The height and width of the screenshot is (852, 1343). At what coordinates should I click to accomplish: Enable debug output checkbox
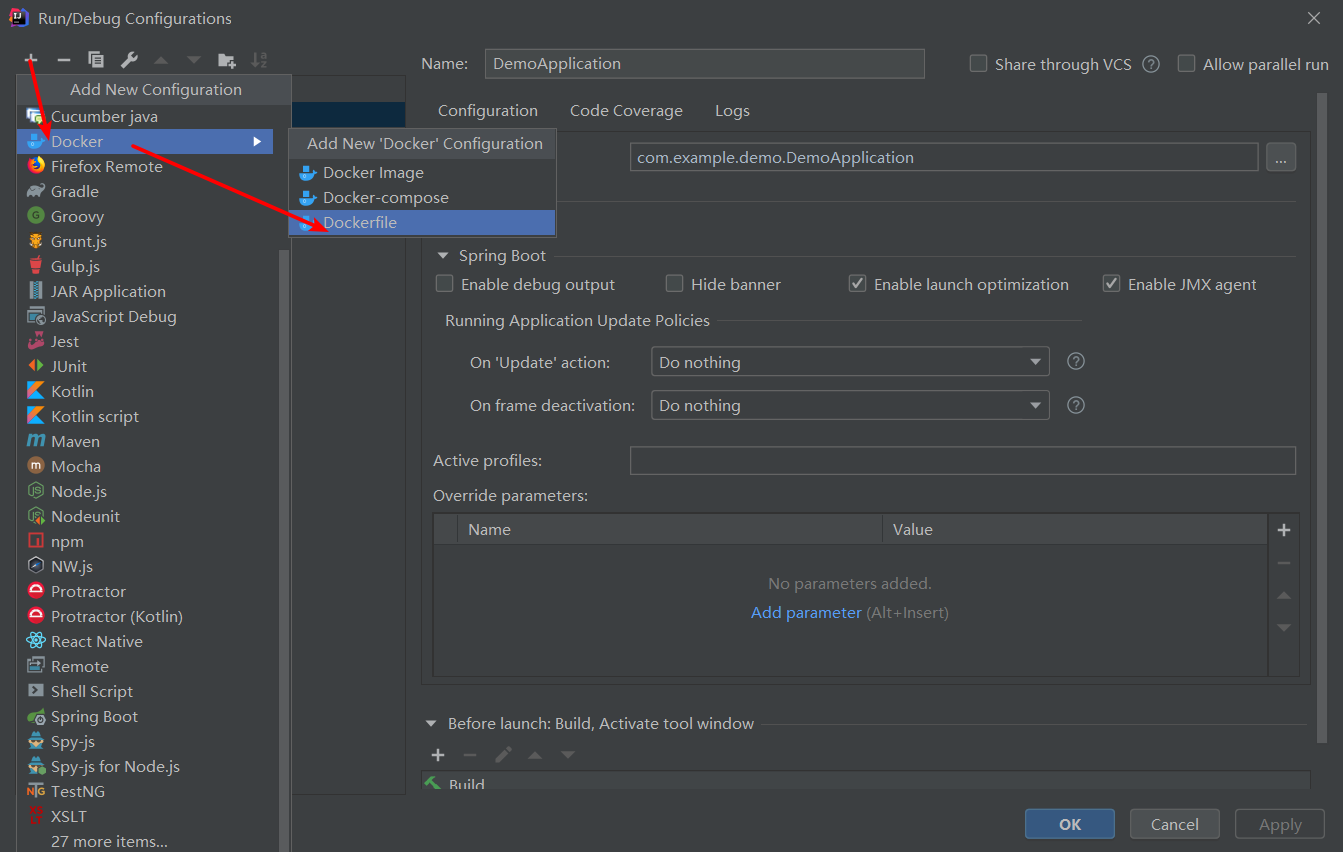445,284
